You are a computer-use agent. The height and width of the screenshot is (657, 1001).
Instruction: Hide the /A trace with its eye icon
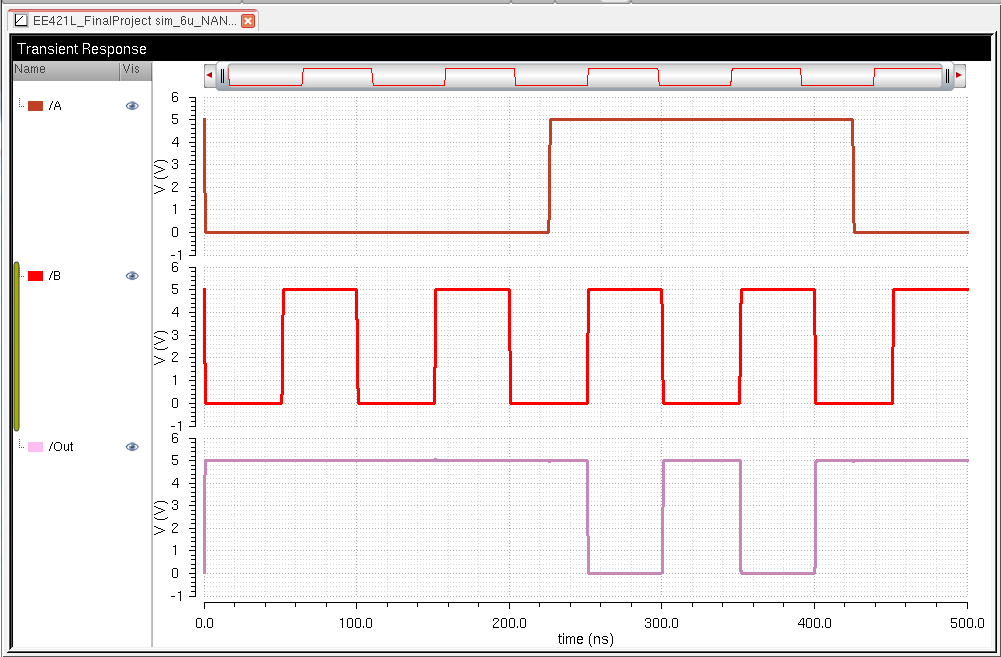point(132,105)
